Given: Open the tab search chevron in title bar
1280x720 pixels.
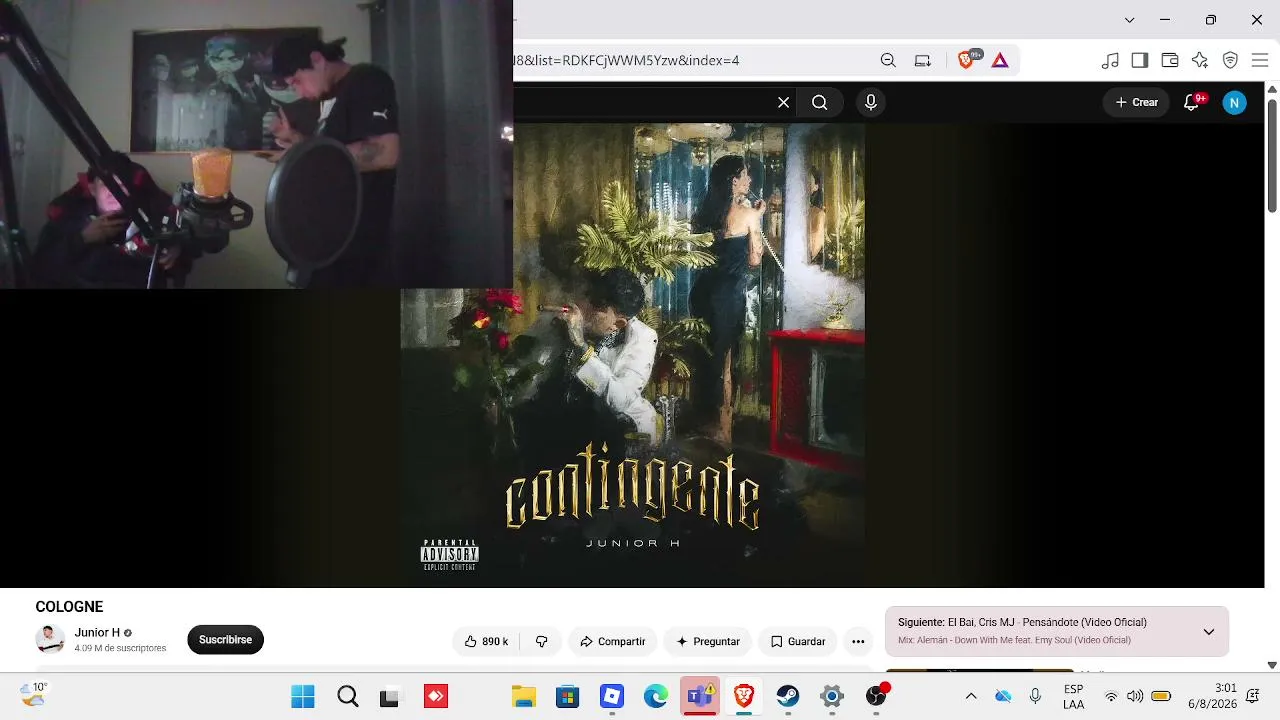Looking at the screenshot, I should tap(1129, 20).
